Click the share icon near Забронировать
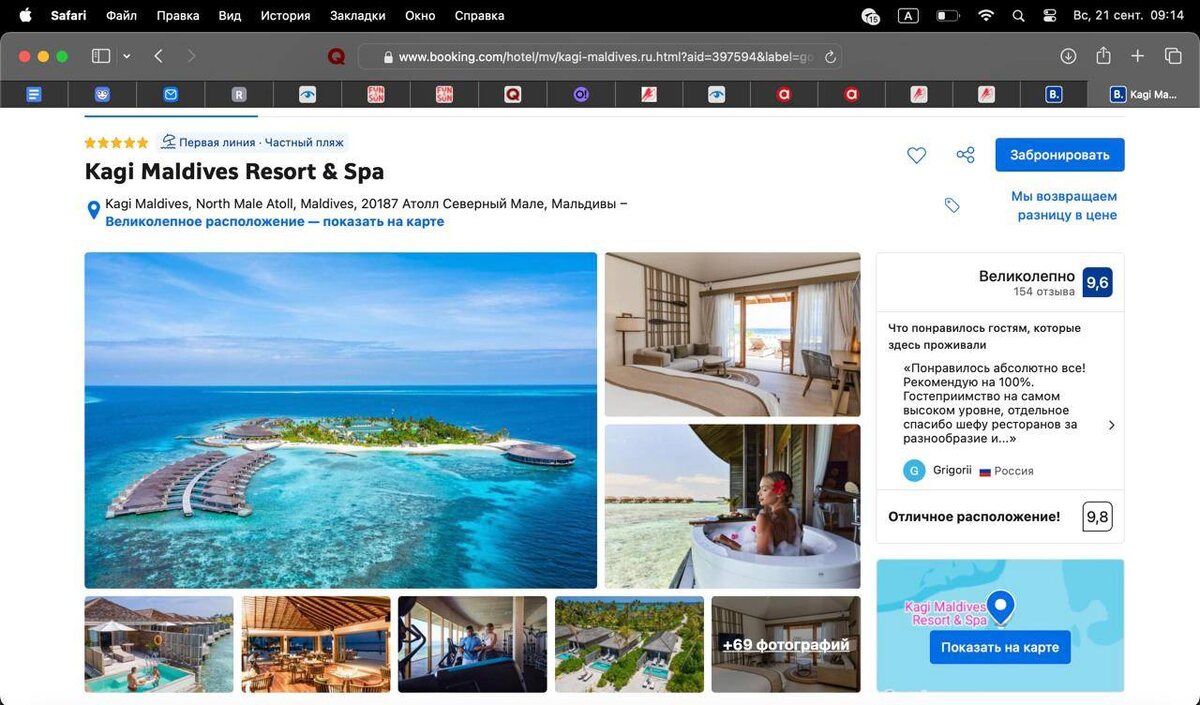 click(965, 155)
